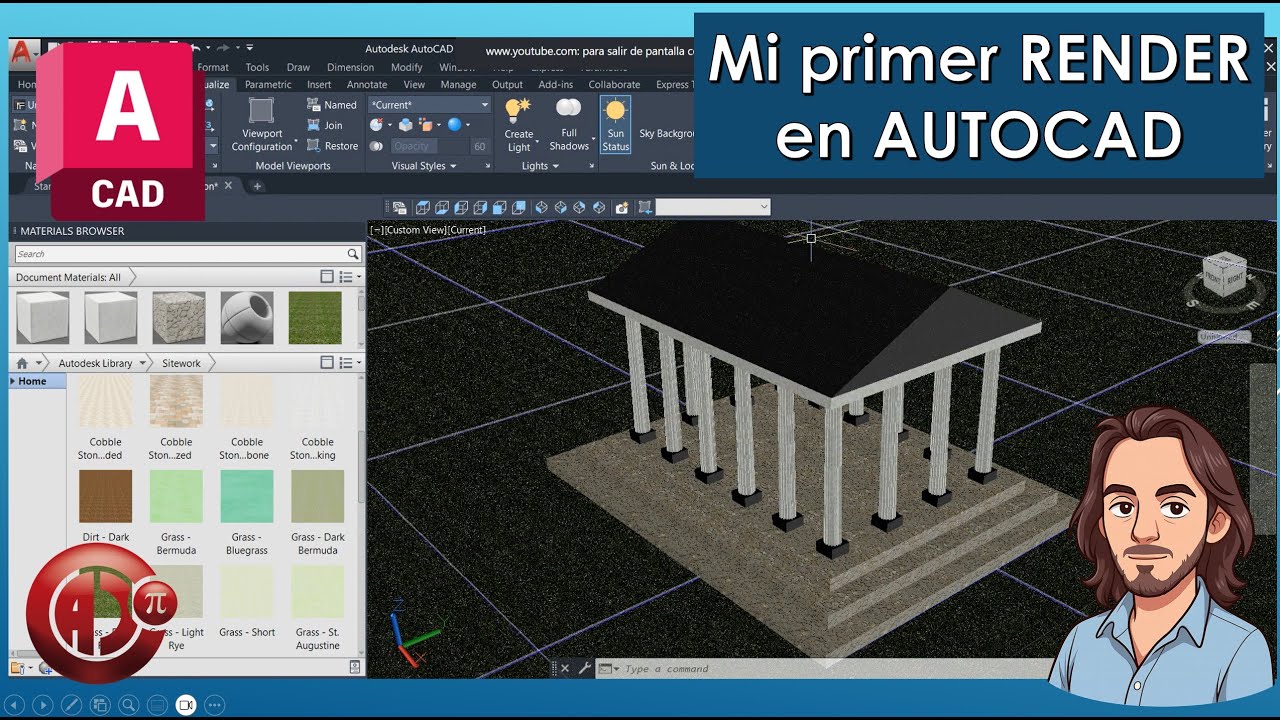Open the view toolbar dropdown box
The image size is (1280, 720).
point(712,207)
